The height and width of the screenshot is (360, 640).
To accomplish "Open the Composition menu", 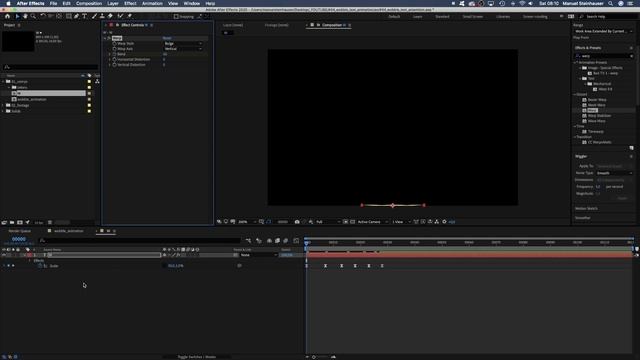I will click(x=89, y=3).
